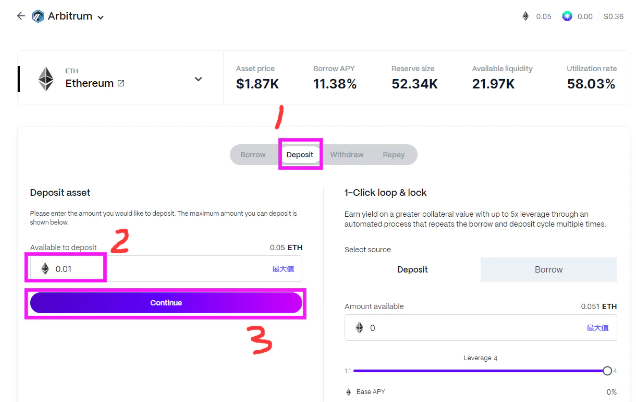Select Deposit as loop source
The image size is (636, 402).
pos(413,269)
